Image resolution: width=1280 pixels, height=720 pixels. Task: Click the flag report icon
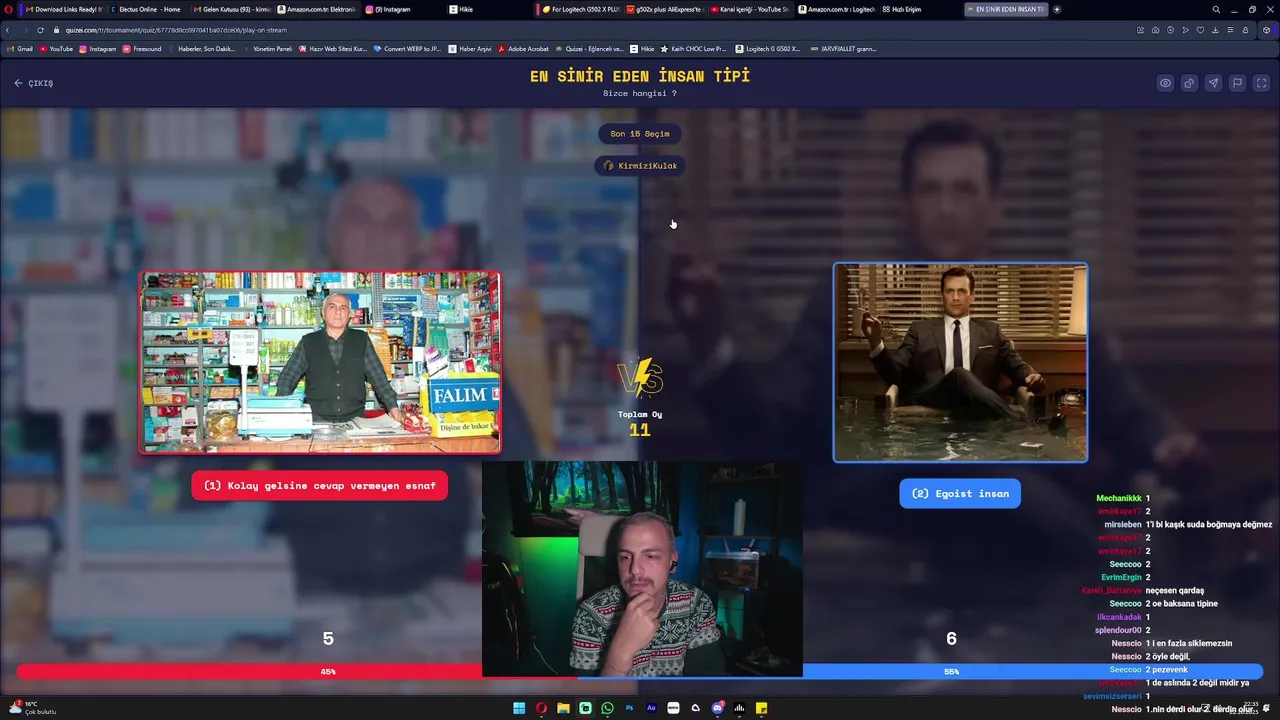(x=1237, y=83)
